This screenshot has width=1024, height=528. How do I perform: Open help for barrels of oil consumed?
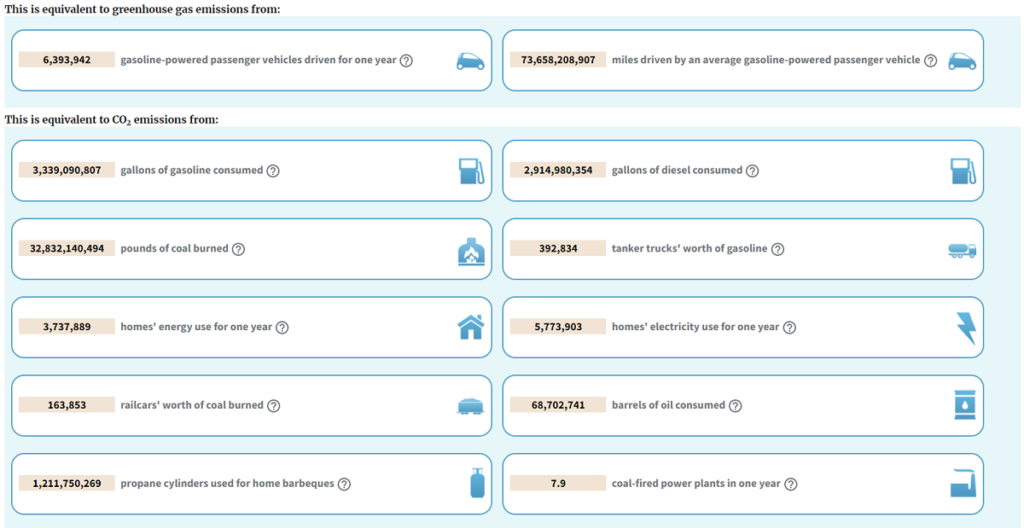(x=735, y=406)
